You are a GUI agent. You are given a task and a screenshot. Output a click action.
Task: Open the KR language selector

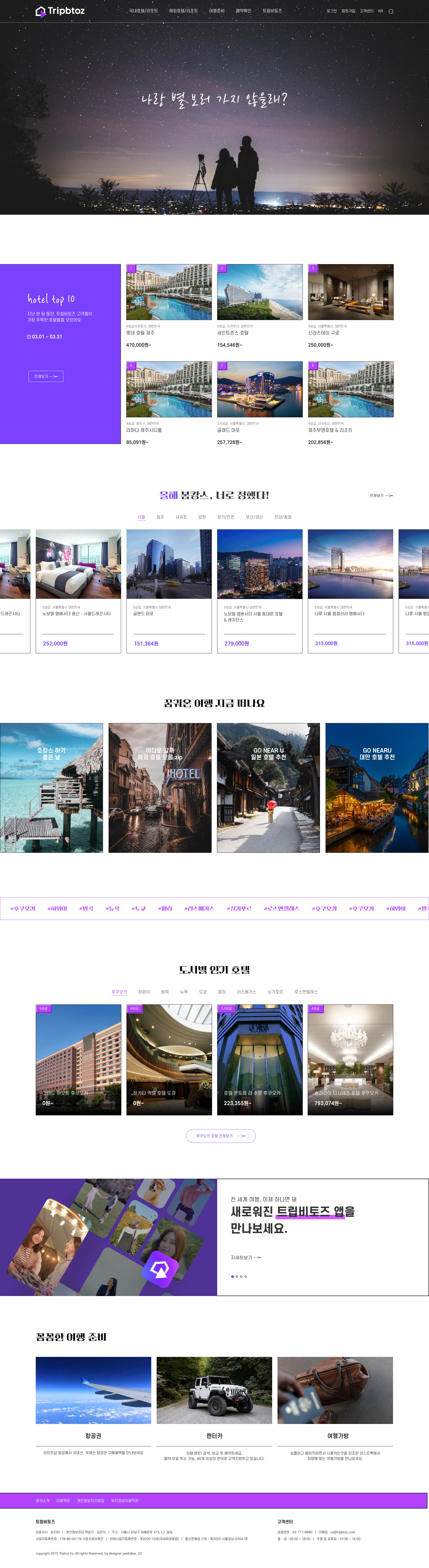tap(380, 11)
